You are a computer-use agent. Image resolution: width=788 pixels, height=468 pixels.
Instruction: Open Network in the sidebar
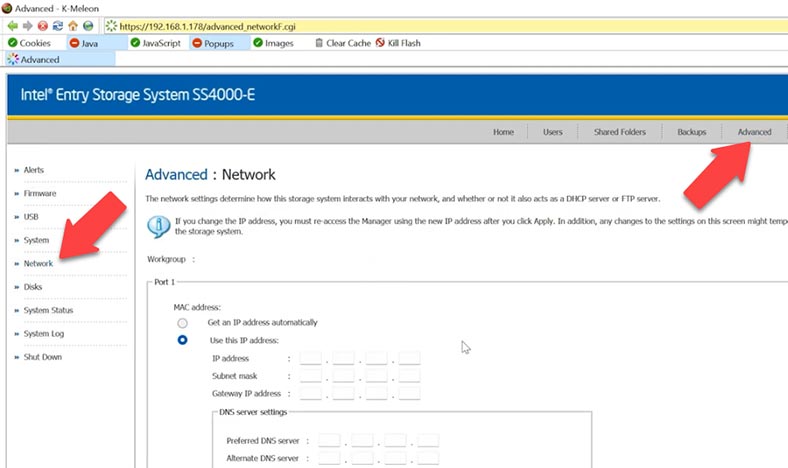(38, 263)
